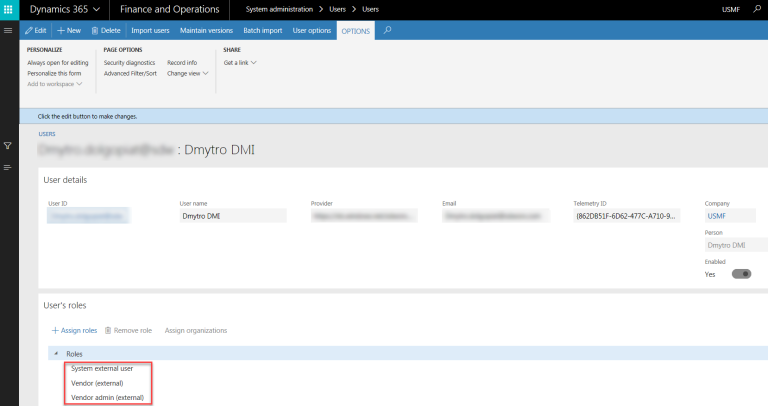Collapse the Roles tree node
The image size is (768, 406).
click(x=55, y=354)
